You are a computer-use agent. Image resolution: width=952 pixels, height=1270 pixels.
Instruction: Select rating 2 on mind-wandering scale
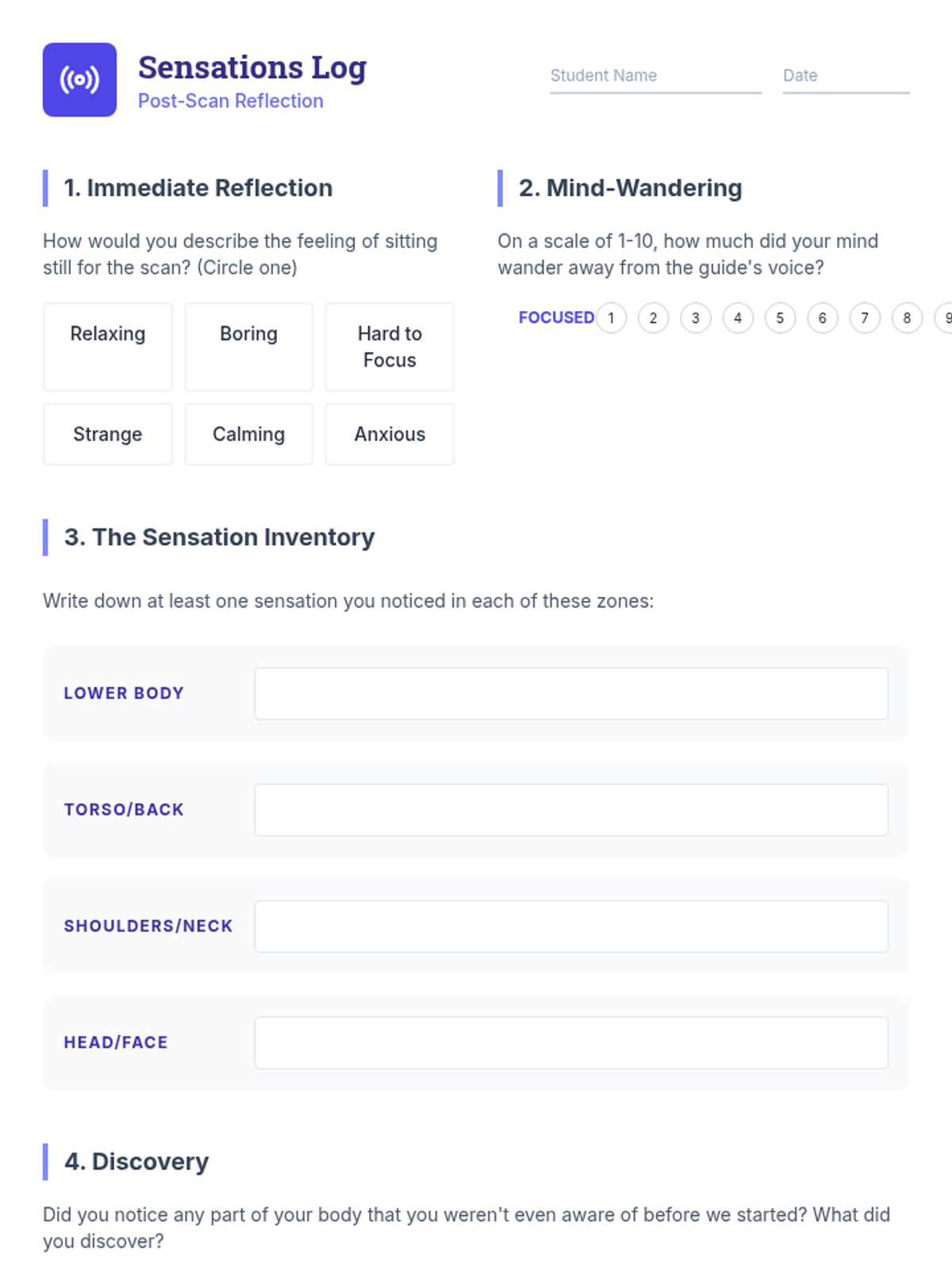653,318
